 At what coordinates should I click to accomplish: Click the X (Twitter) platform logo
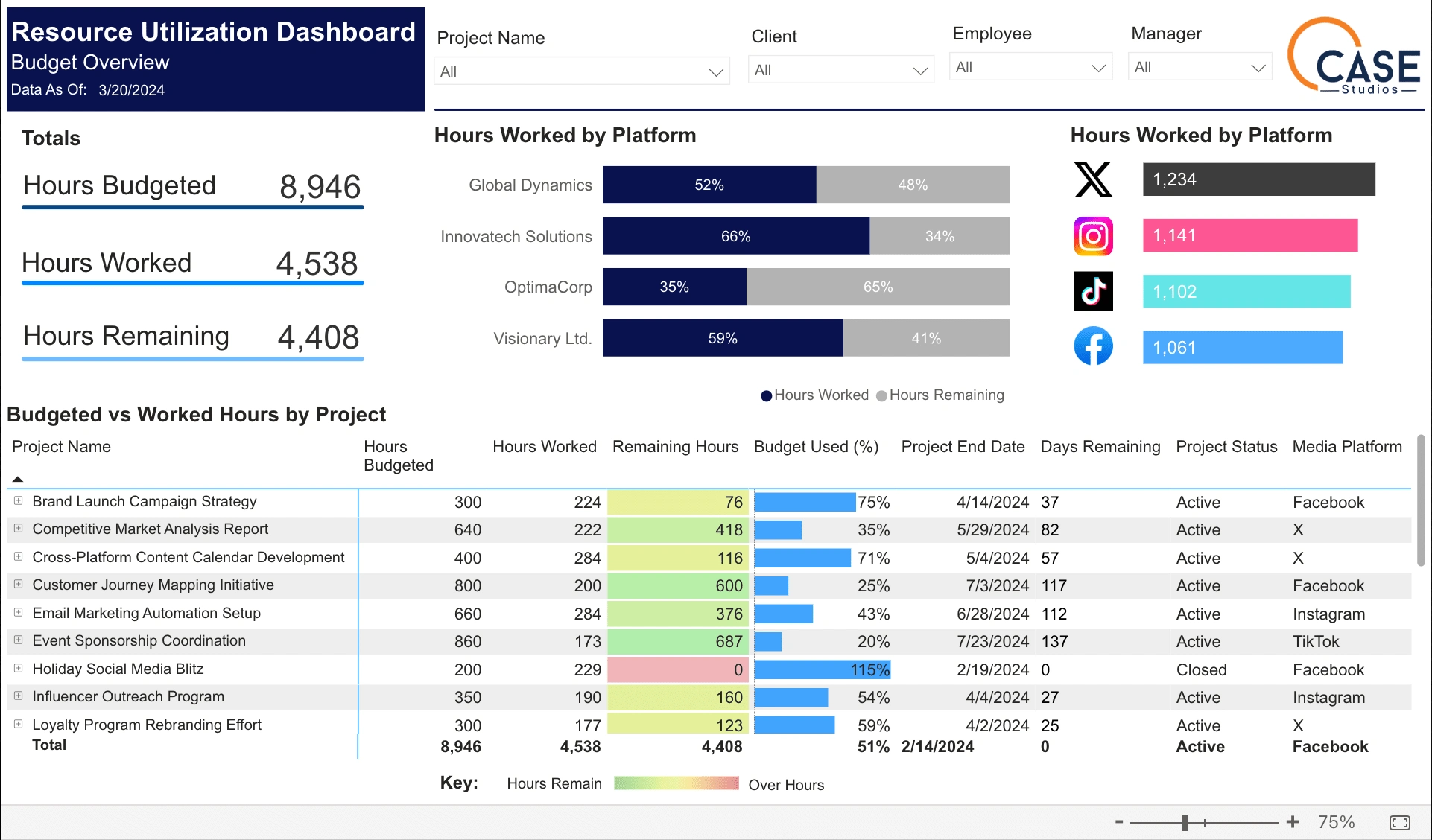click(x=1093, y=179)
